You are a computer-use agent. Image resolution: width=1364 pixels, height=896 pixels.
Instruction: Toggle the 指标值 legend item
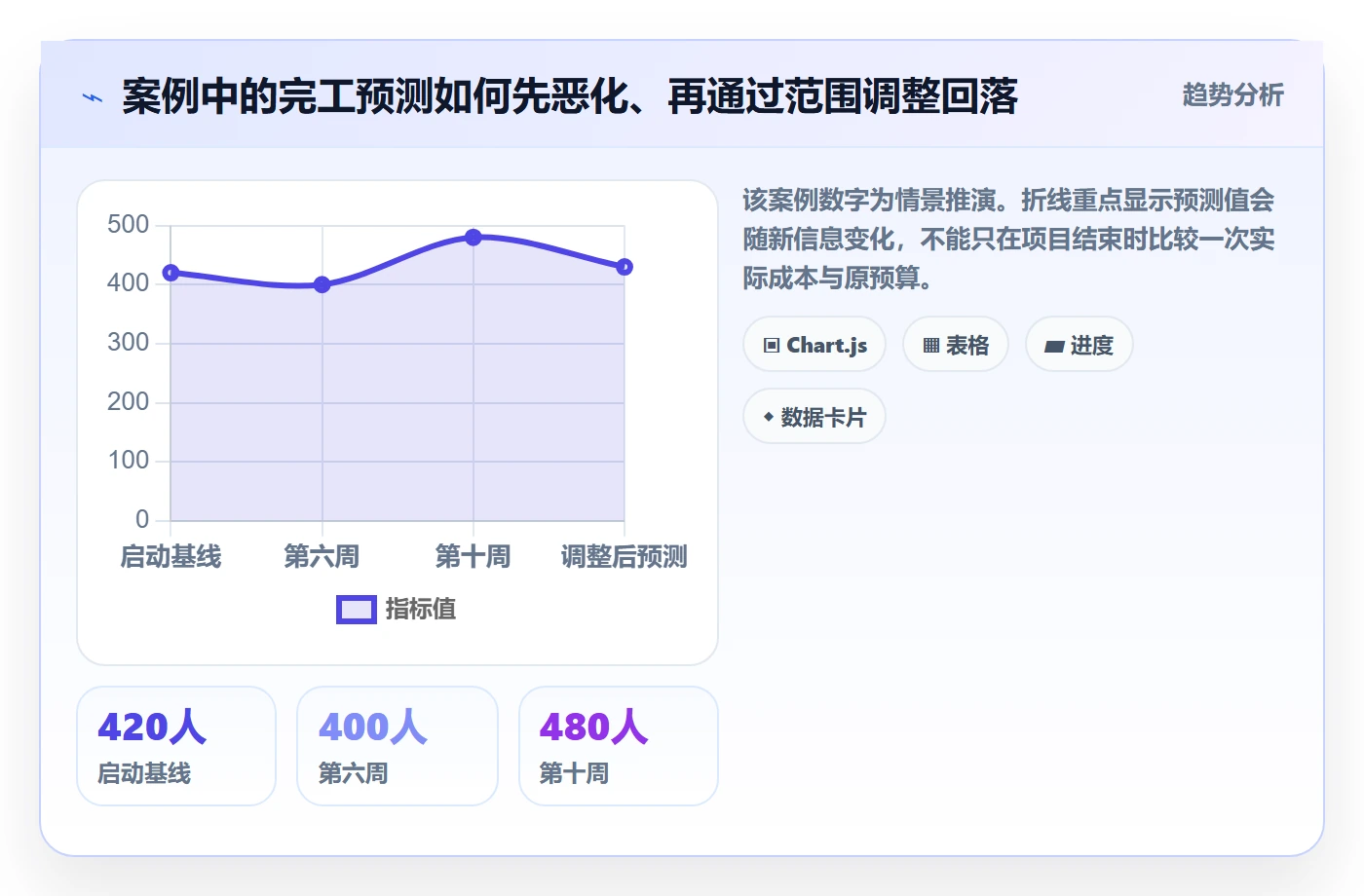pos(397,609)
